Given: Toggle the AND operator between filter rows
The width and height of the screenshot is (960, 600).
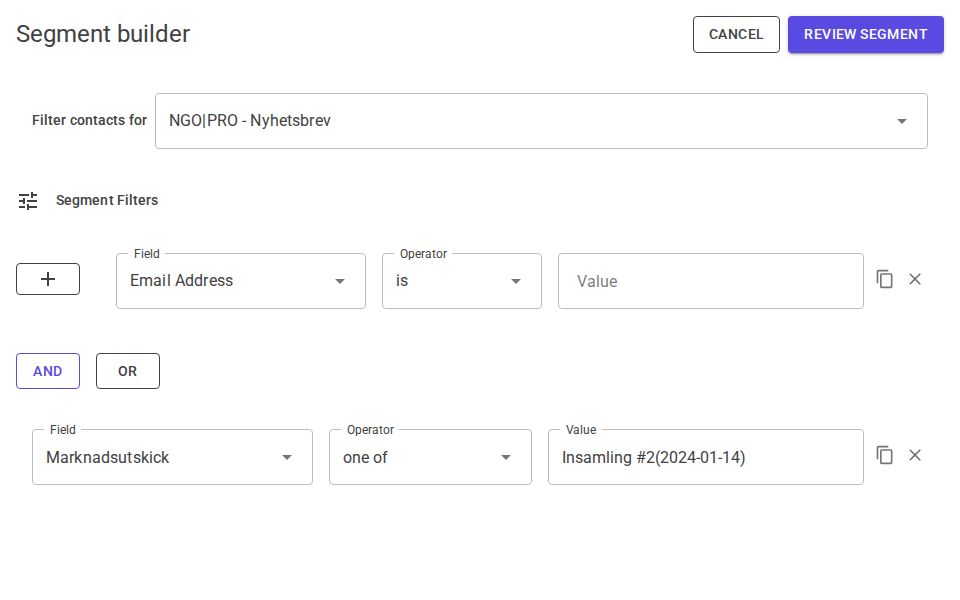Looking at the screenshot, I should (x=47, y=371).
